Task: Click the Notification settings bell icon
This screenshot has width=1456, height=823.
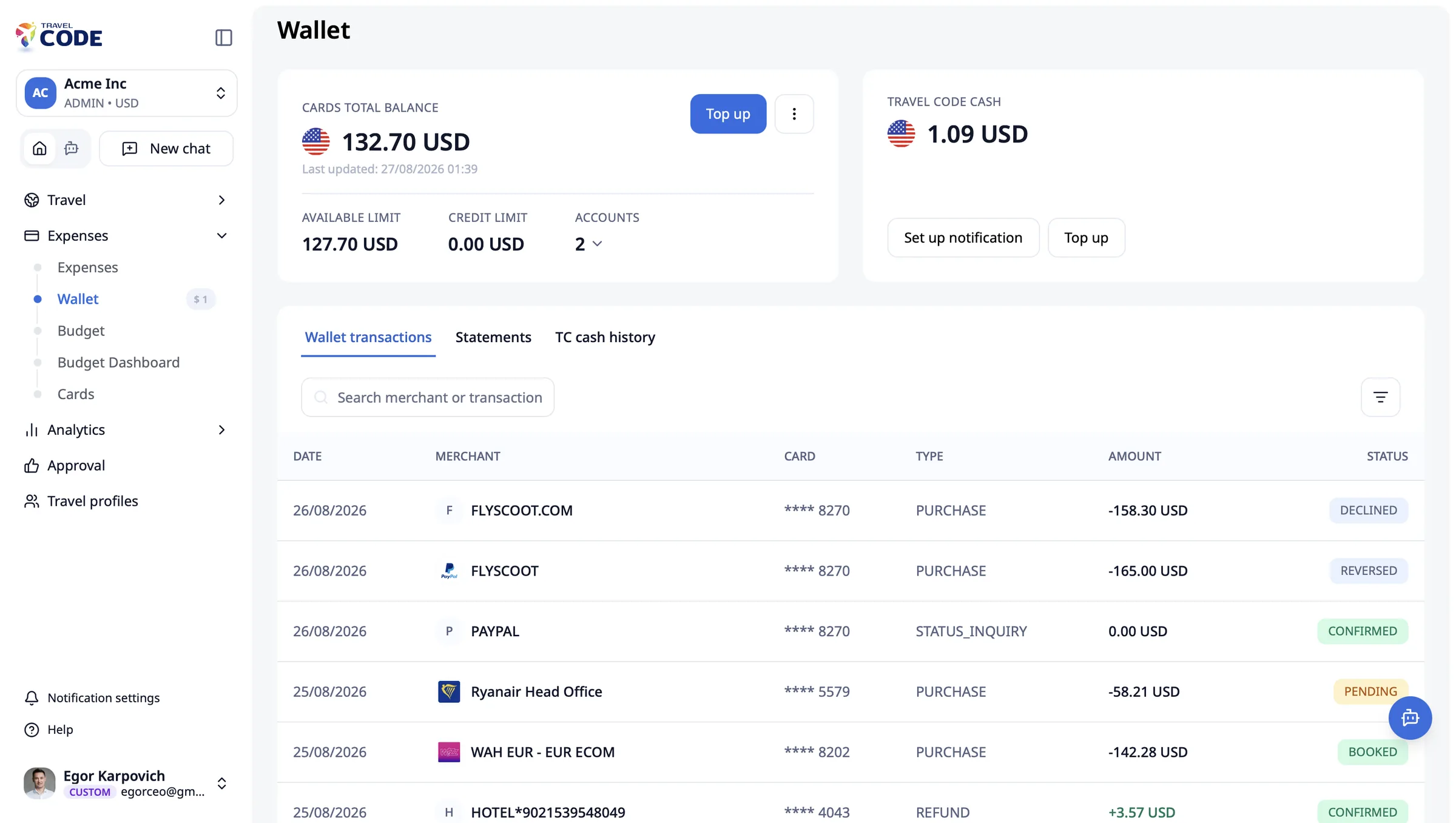Action: pos(32,698)
